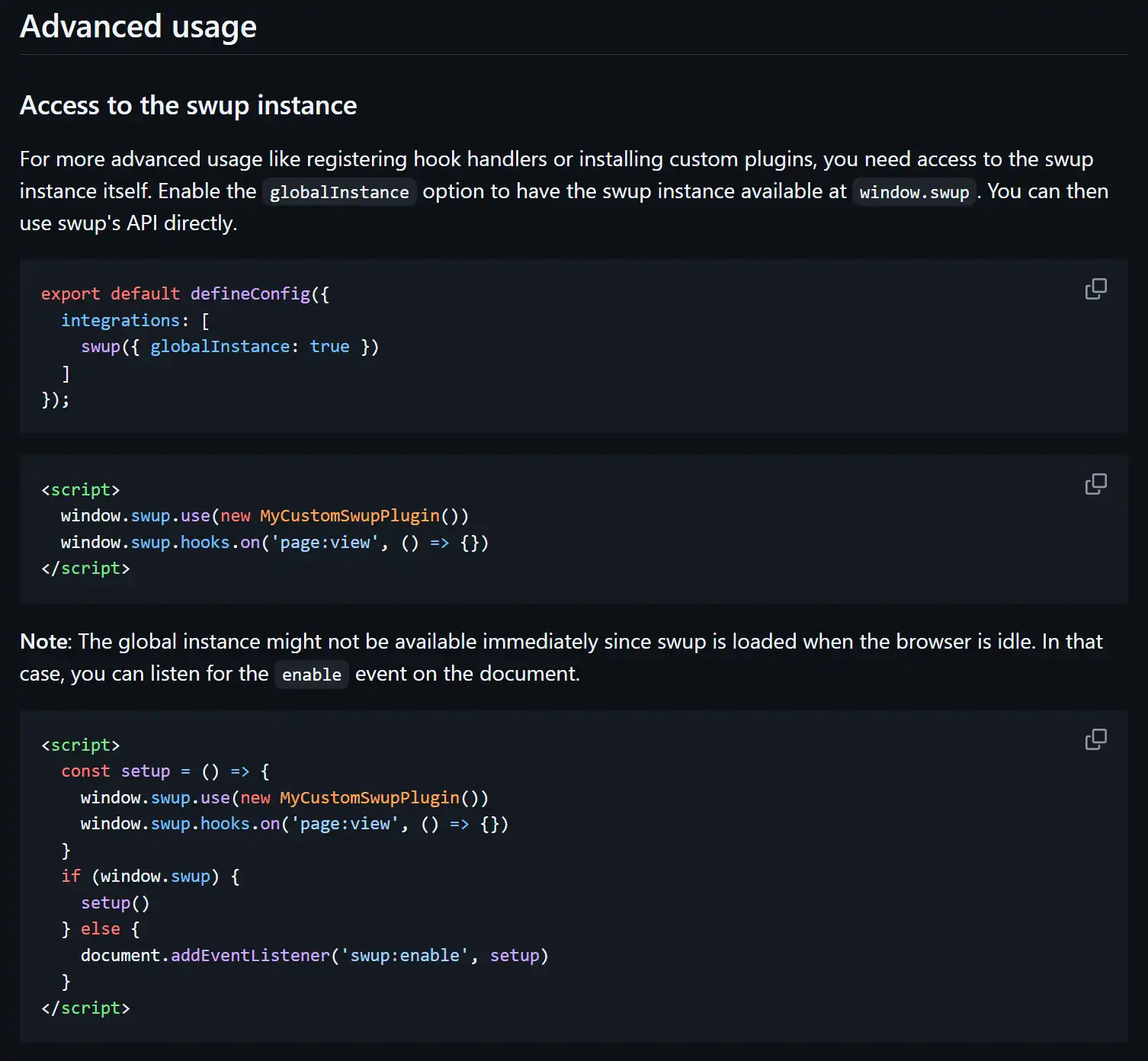Click the 'if (window.swup) {' line

point(151,877)
